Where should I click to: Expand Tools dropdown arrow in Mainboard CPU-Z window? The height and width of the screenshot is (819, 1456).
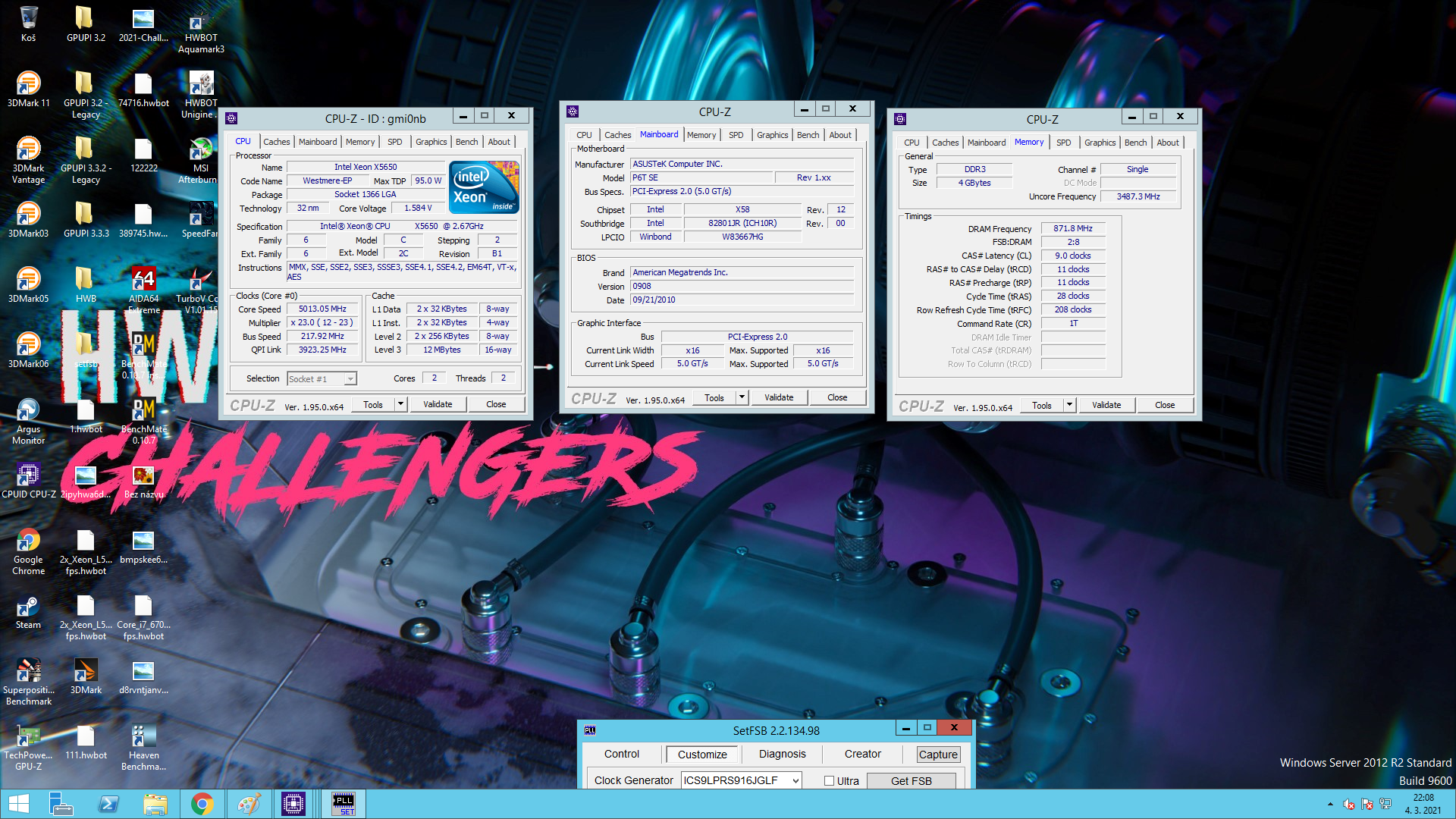pos(742,397)
